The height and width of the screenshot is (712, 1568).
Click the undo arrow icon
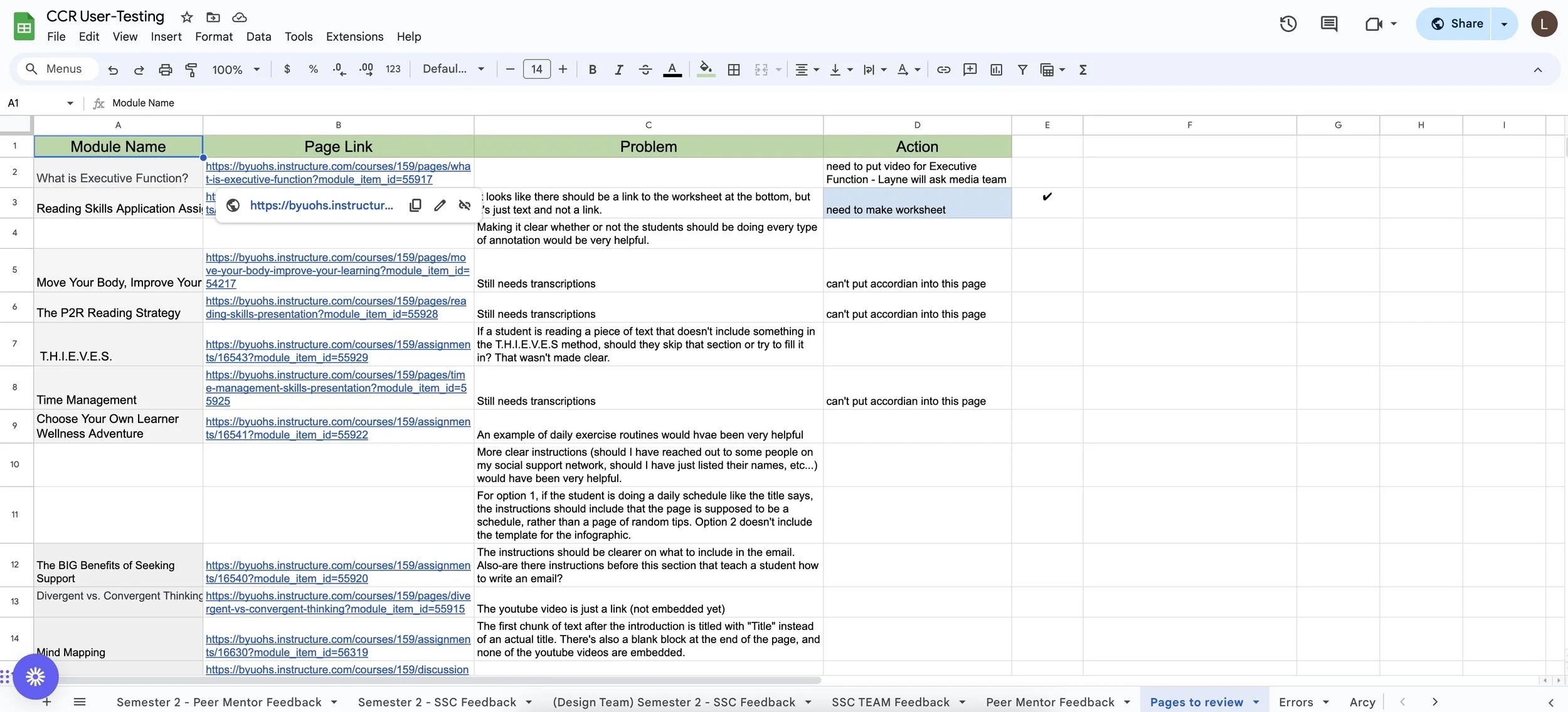[113, 70]
